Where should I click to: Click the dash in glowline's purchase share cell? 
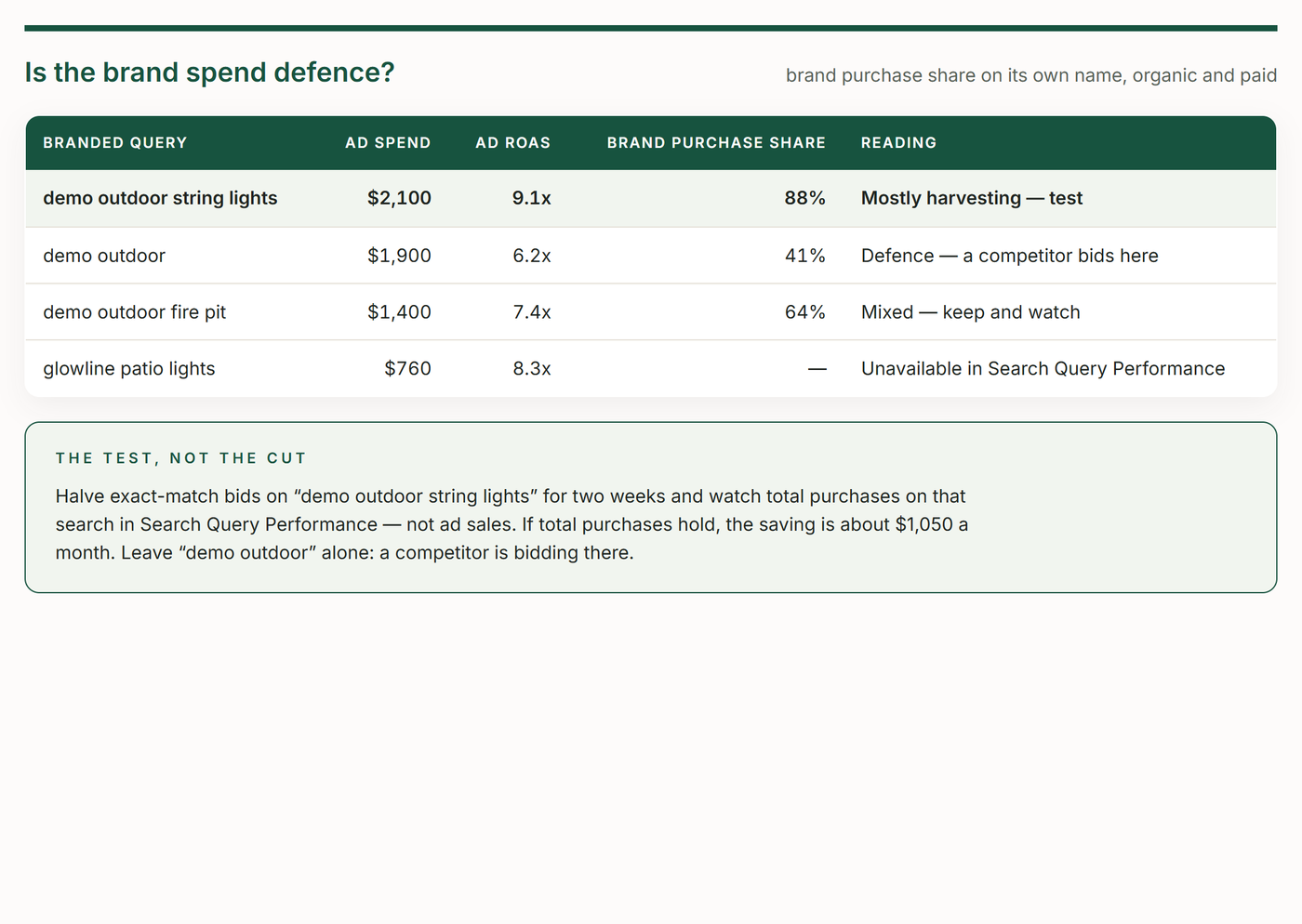click(x=817, y=369)
